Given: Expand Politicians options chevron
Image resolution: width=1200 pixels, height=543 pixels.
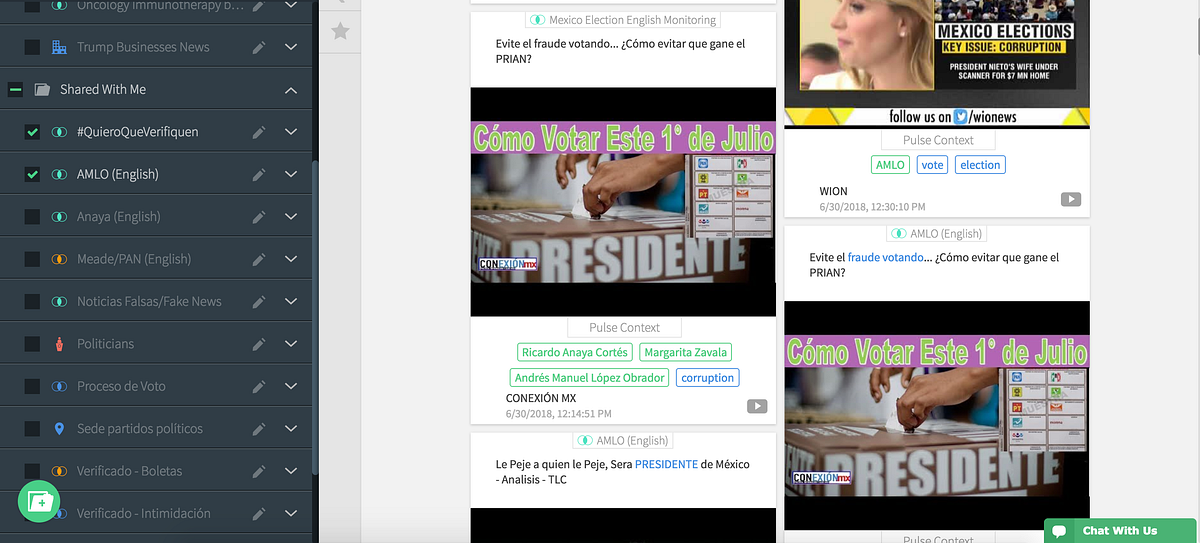Looking at the screenshot, I should pos(291,343).
